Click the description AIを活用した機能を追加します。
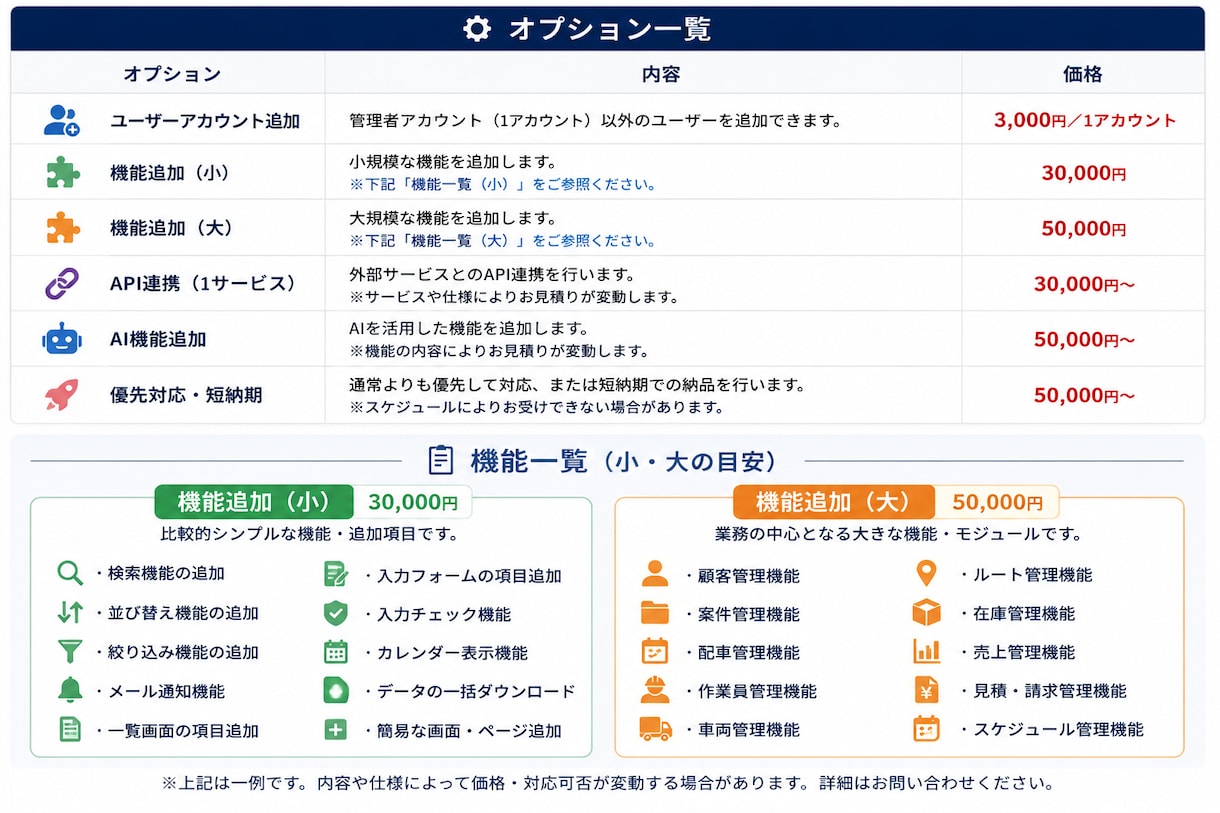The image size is (1220, 813). pyautogui.click(x=469, y=328)
